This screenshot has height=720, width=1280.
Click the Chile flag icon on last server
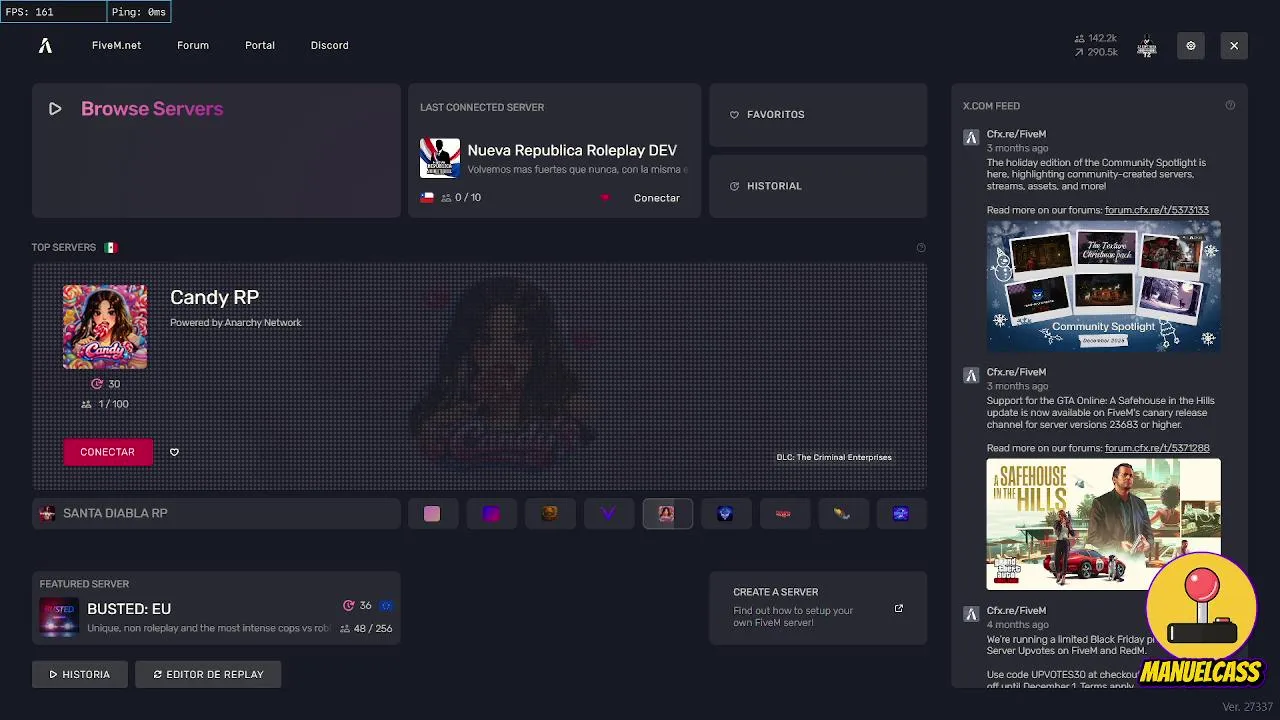click(x=427, y=197)
